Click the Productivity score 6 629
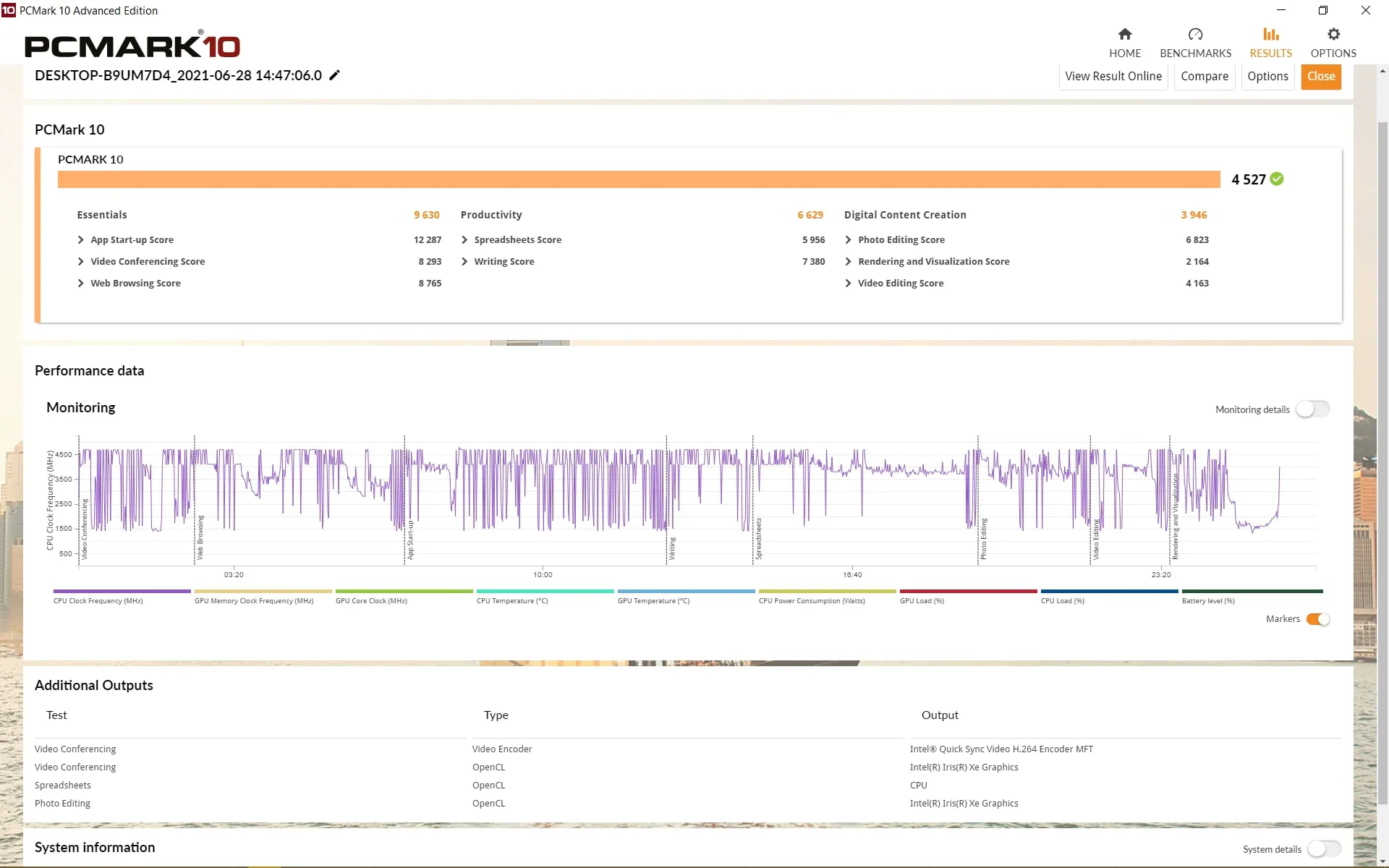 point(810,215)
